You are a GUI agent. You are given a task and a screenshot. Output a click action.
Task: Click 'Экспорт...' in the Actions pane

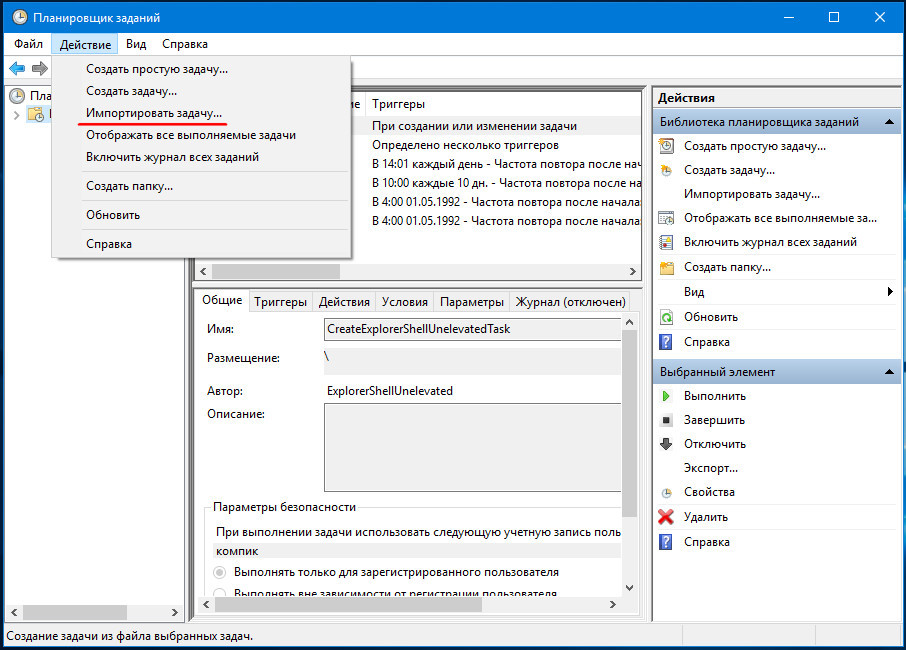(711, 468)
